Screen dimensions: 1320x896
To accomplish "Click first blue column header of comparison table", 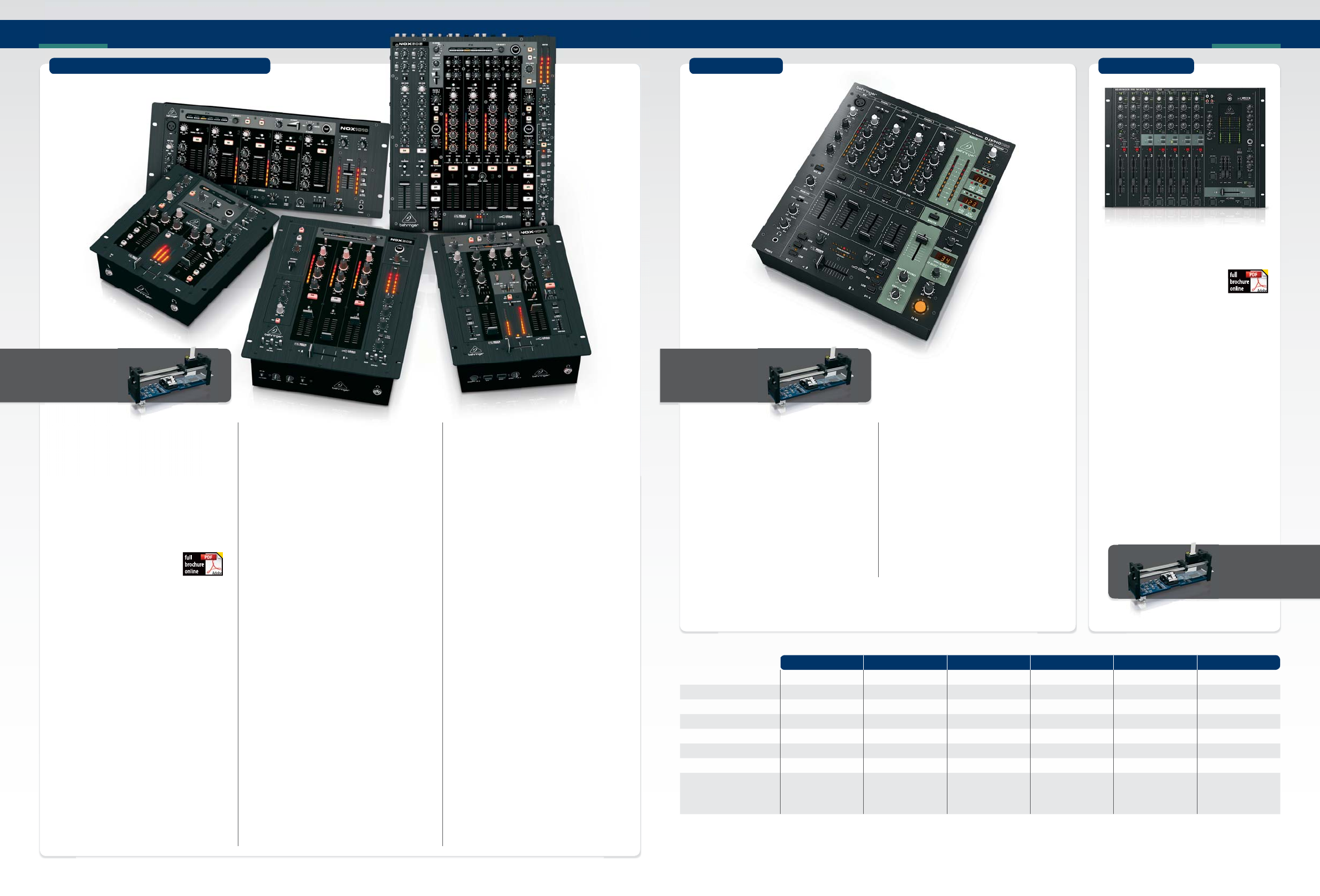I will click(821, 662).
